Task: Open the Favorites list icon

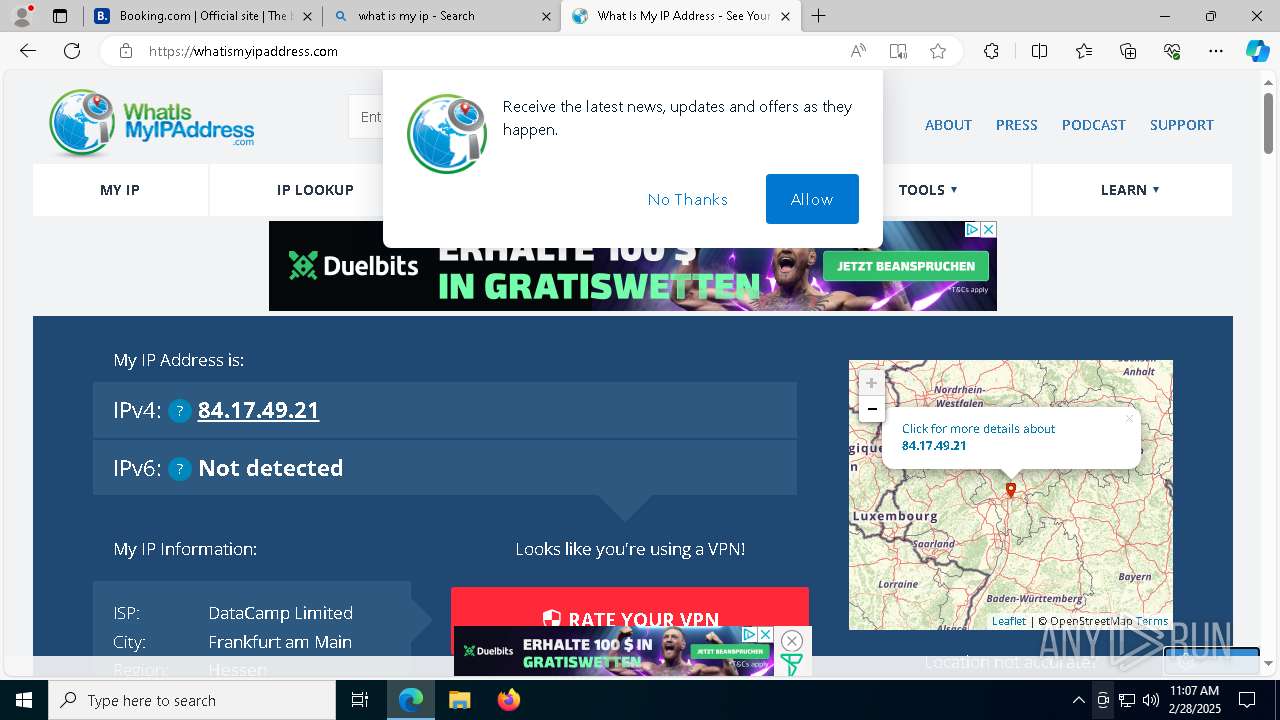Action: click(1084, 51)
